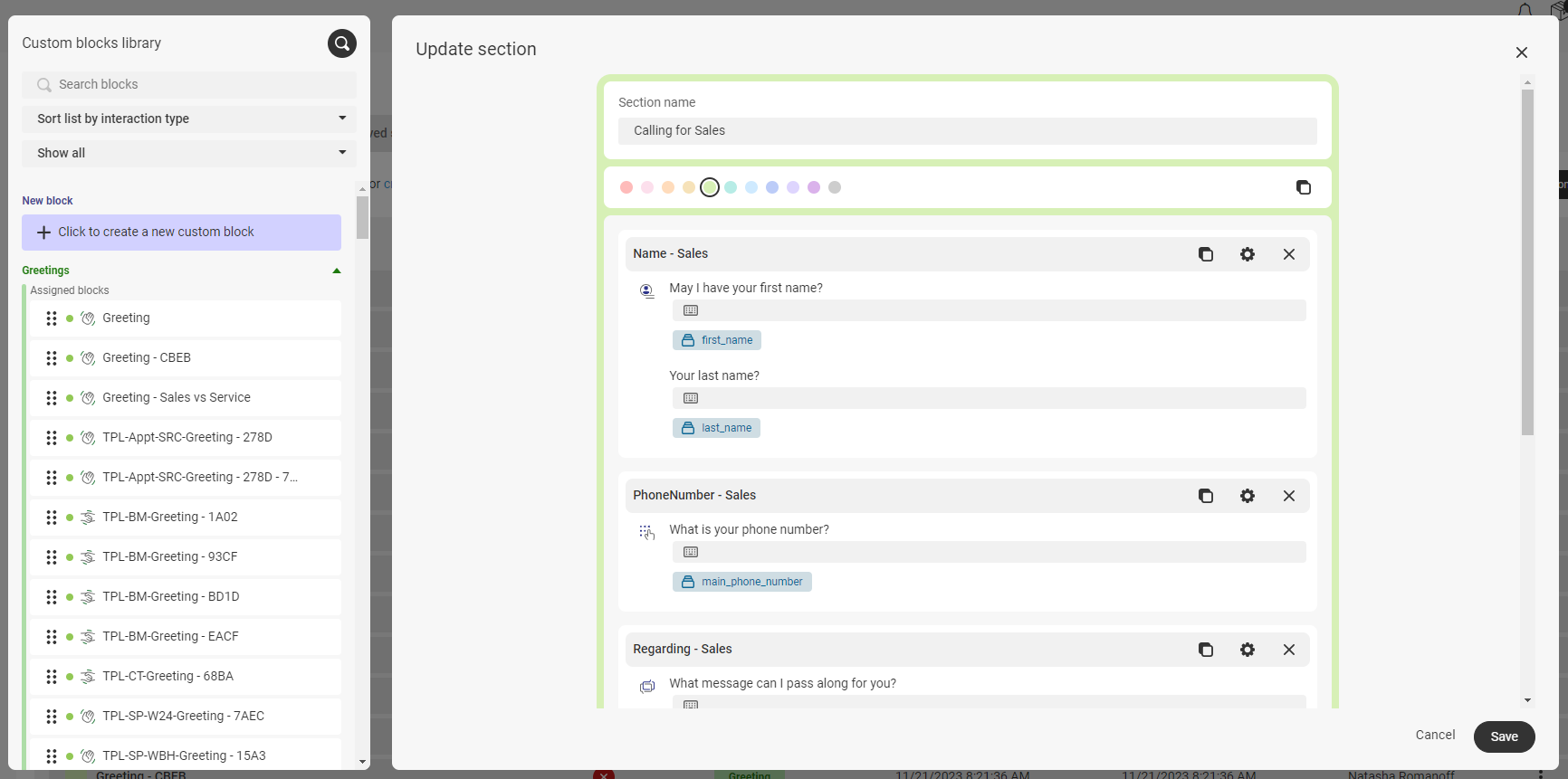The image size is (1568, 779).
Task: Select the orange section color
Action: coord(668,187)
